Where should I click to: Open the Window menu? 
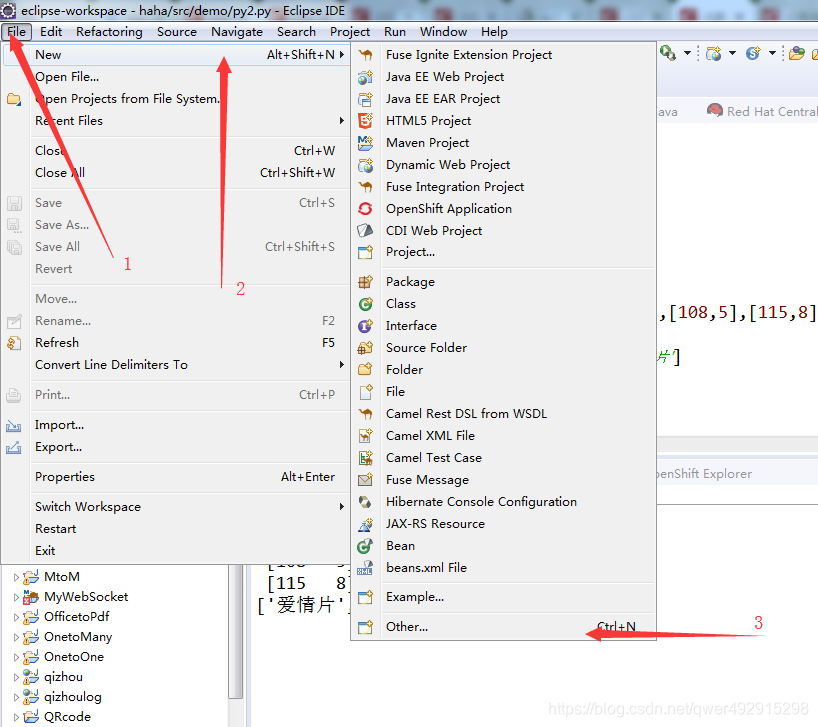click(x=443, y=32)
